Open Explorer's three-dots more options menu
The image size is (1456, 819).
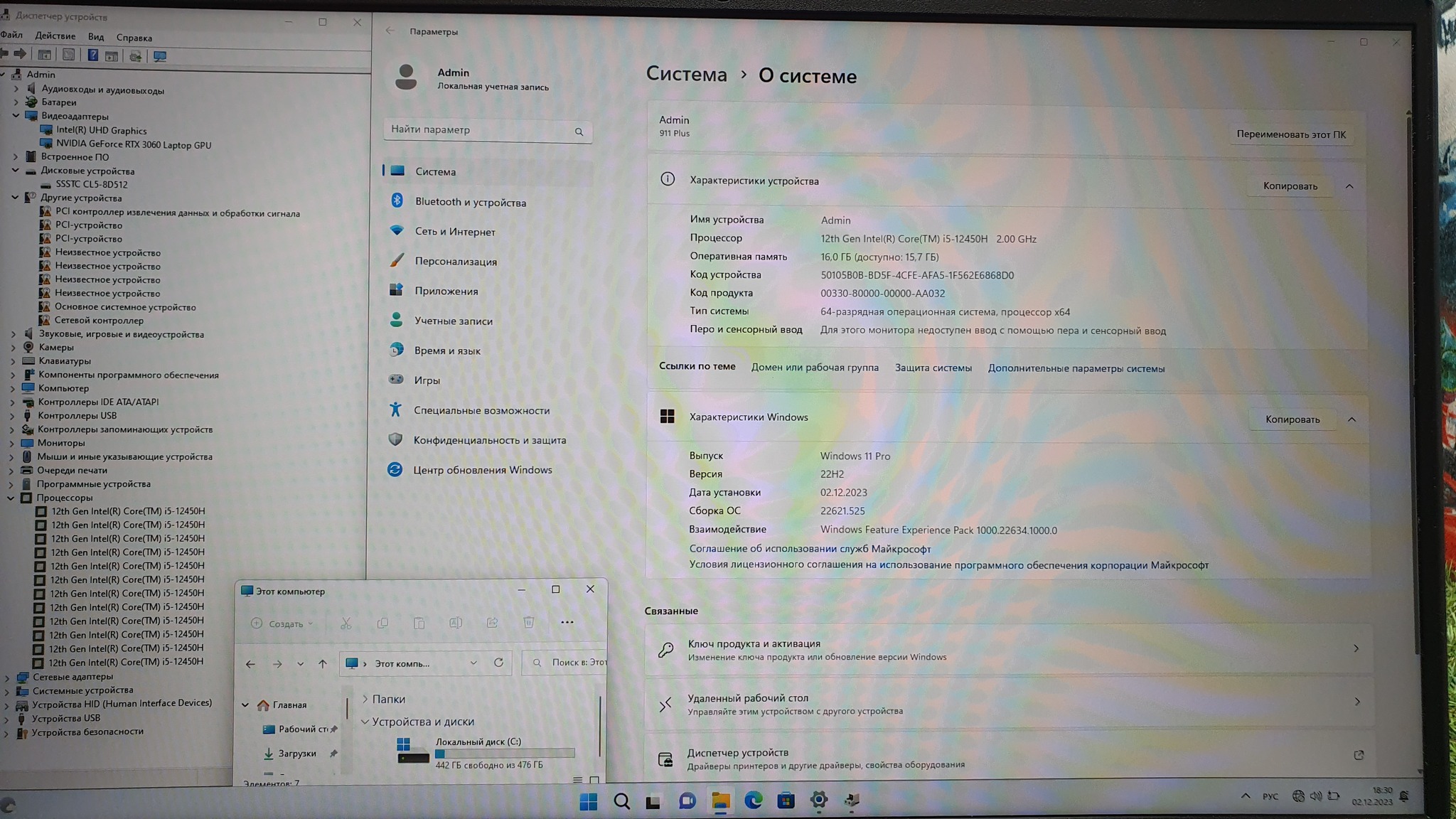coord(567,622)
